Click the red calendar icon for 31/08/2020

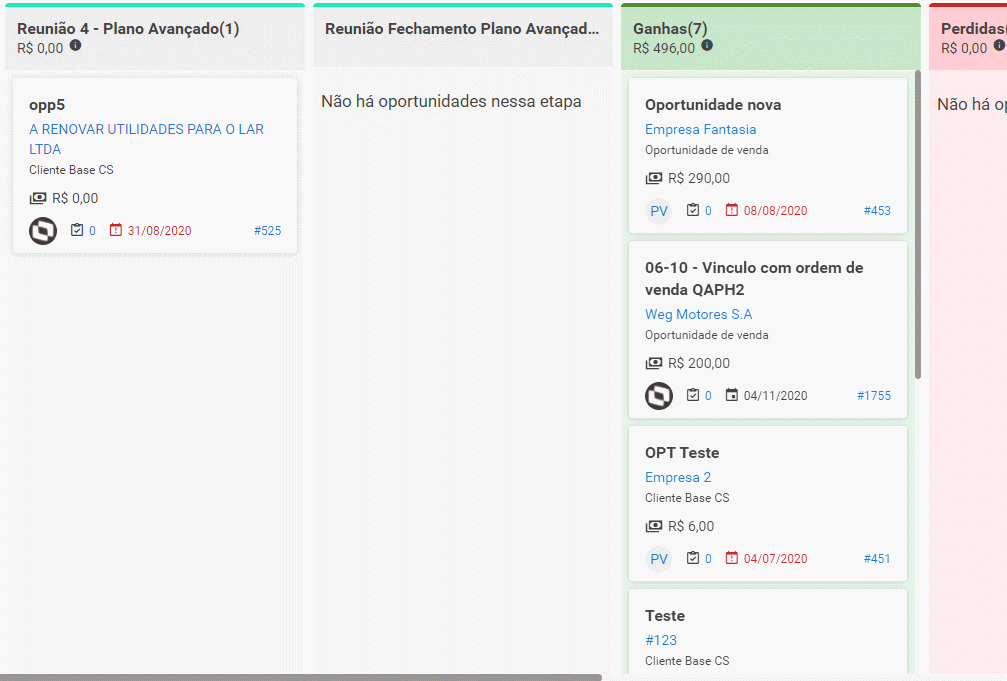tap(116, 229)
